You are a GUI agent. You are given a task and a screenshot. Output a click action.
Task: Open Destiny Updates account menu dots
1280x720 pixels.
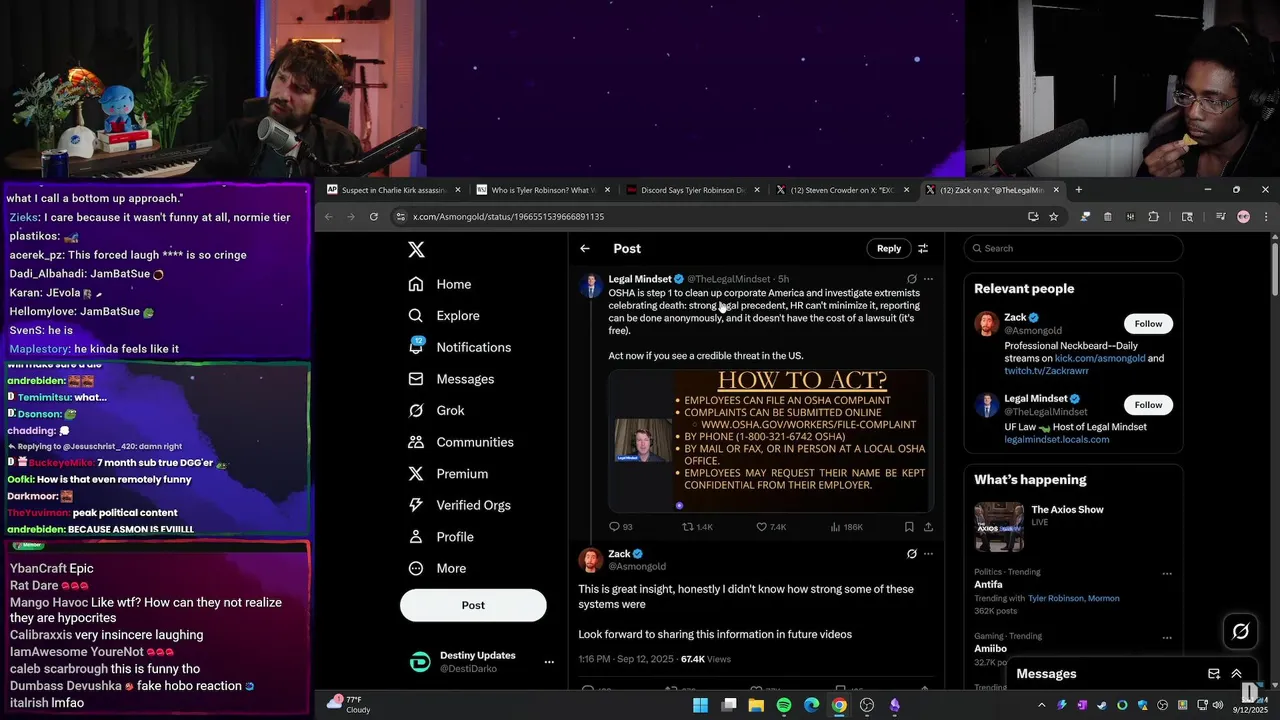(x=548, y=662)
